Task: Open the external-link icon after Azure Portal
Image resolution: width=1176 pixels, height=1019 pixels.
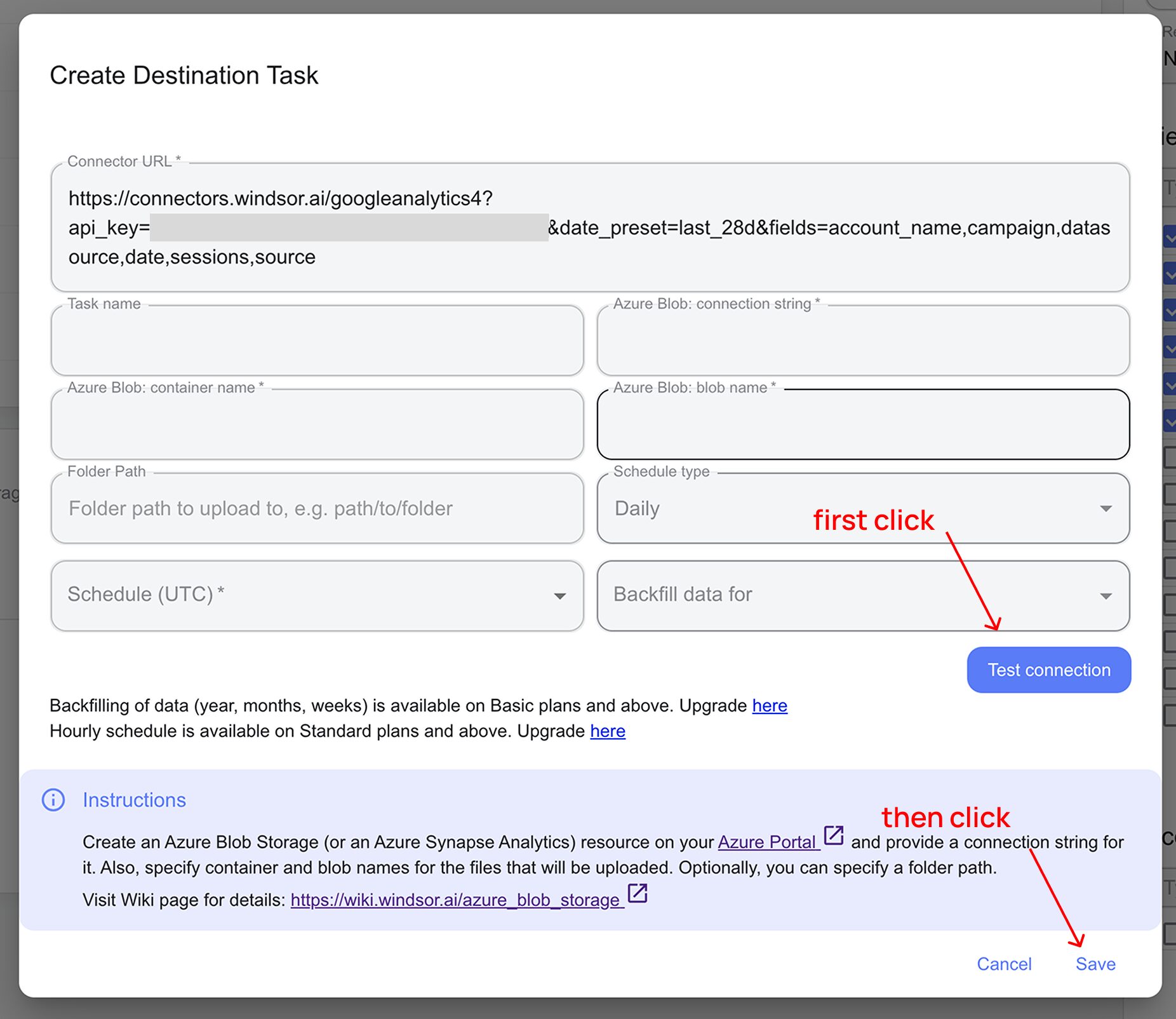Action: [x=833, y=835]
